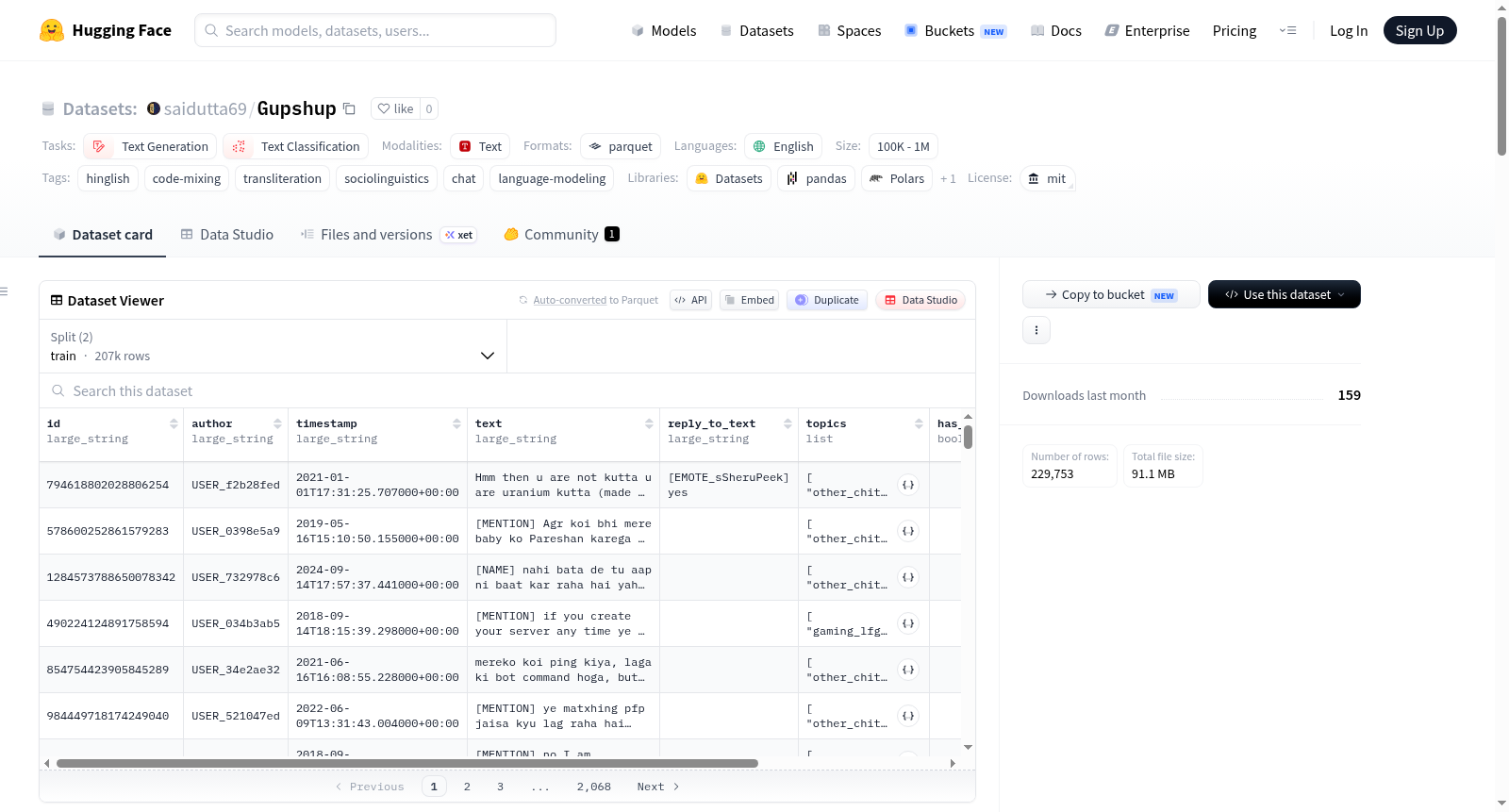This screenshot has height=812, width=1509.
Task: Click the table vertical scrollbar thumb
Action: tap(968, 437)
